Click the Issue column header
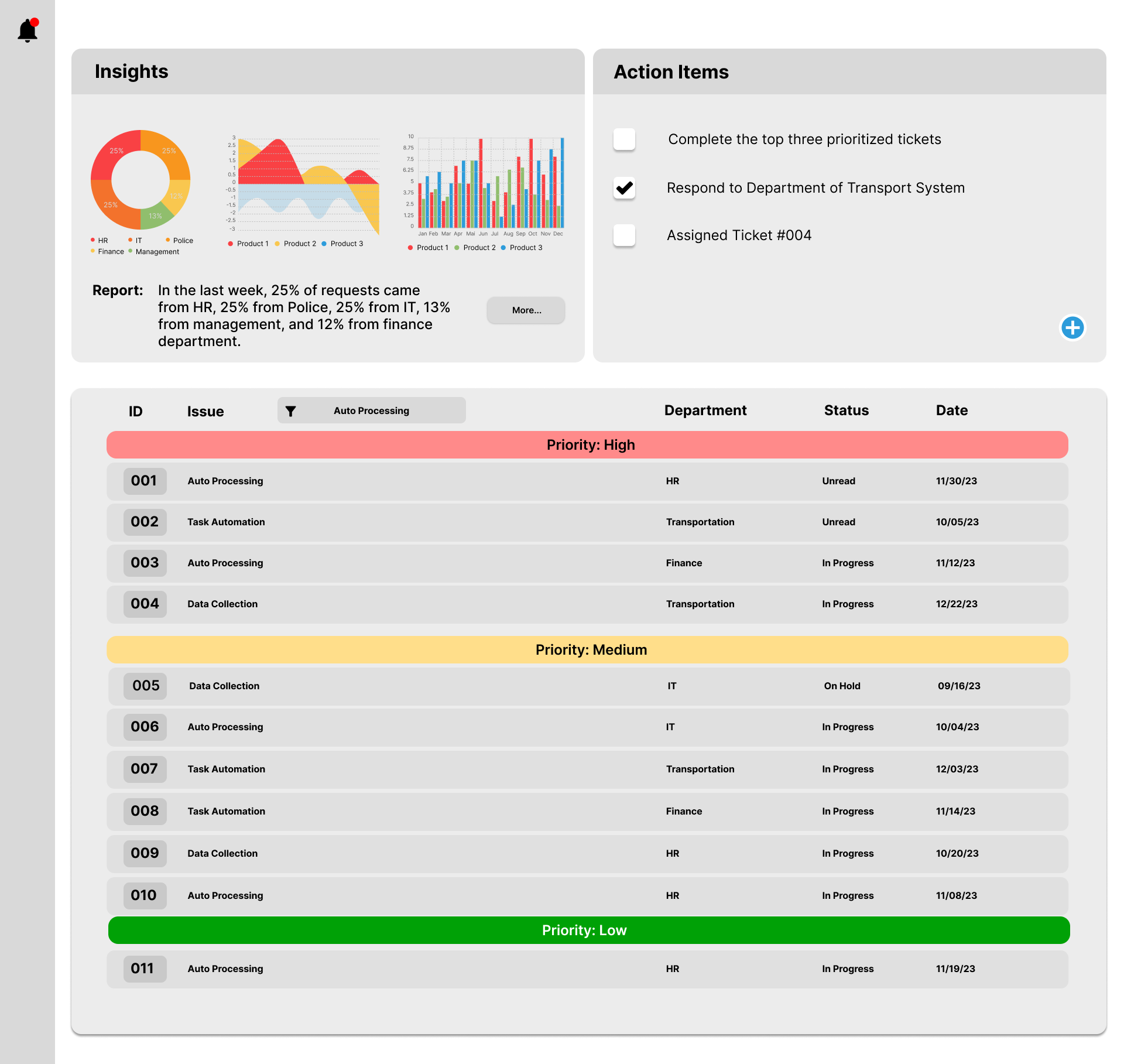Image resolution: width=1124 pixels, height=1064 pixels. 205,412
